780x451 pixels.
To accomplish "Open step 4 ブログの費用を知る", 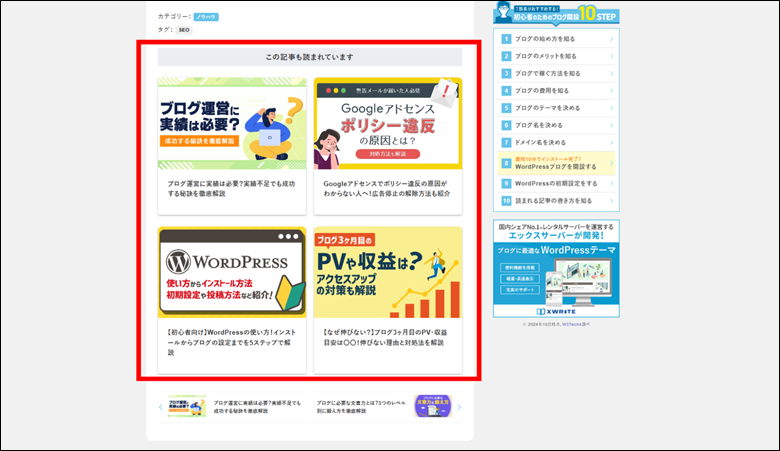I will [x=556, y=90].
